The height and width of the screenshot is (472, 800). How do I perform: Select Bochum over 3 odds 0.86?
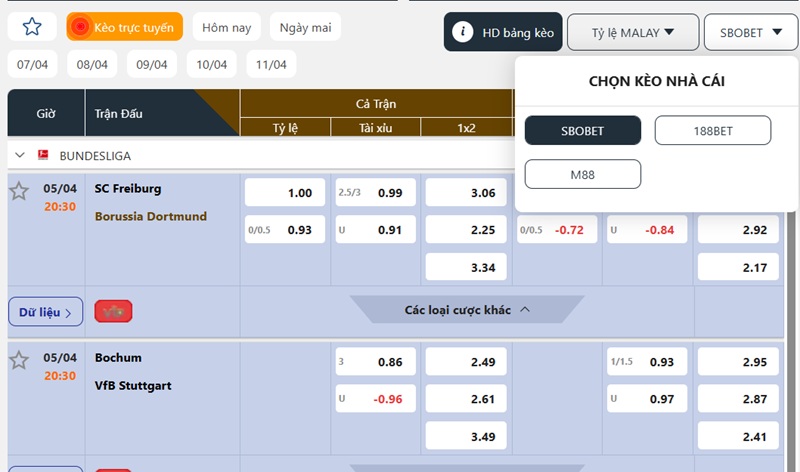coord(376,361)
